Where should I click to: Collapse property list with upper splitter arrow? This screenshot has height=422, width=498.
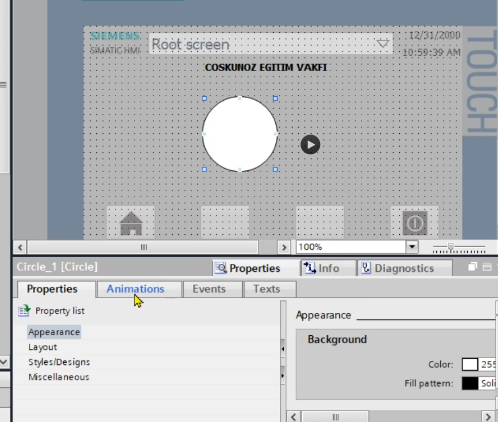pos(283,349)
